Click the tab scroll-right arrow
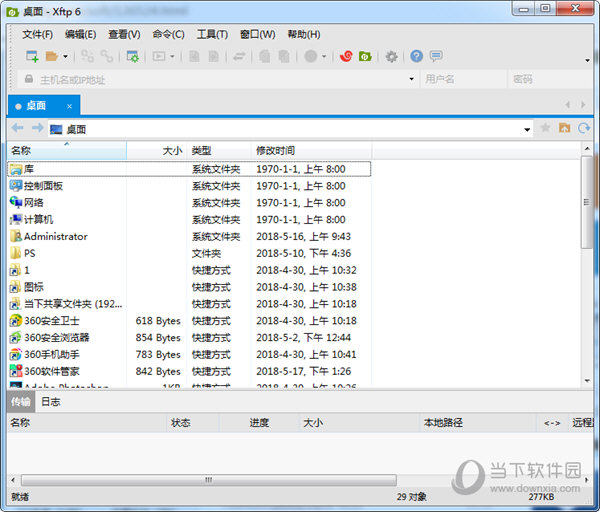The width and height of the screenshot is (600, 512). (x=583, y=104)
